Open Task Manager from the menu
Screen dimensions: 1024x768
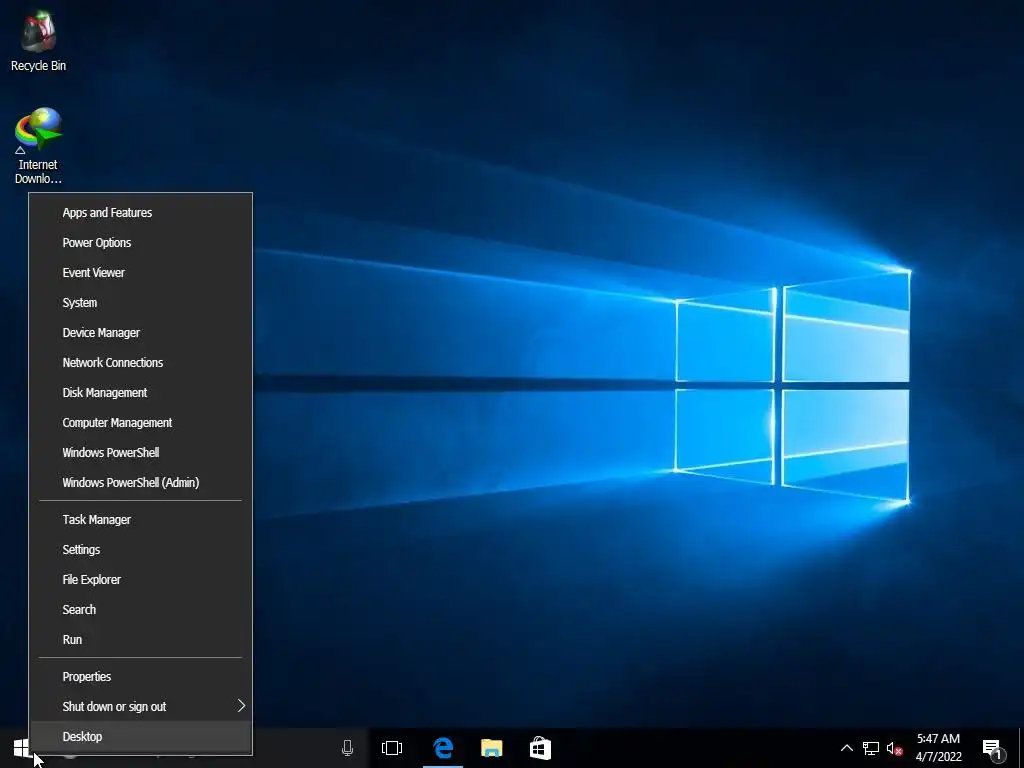(x=140, y=519)
